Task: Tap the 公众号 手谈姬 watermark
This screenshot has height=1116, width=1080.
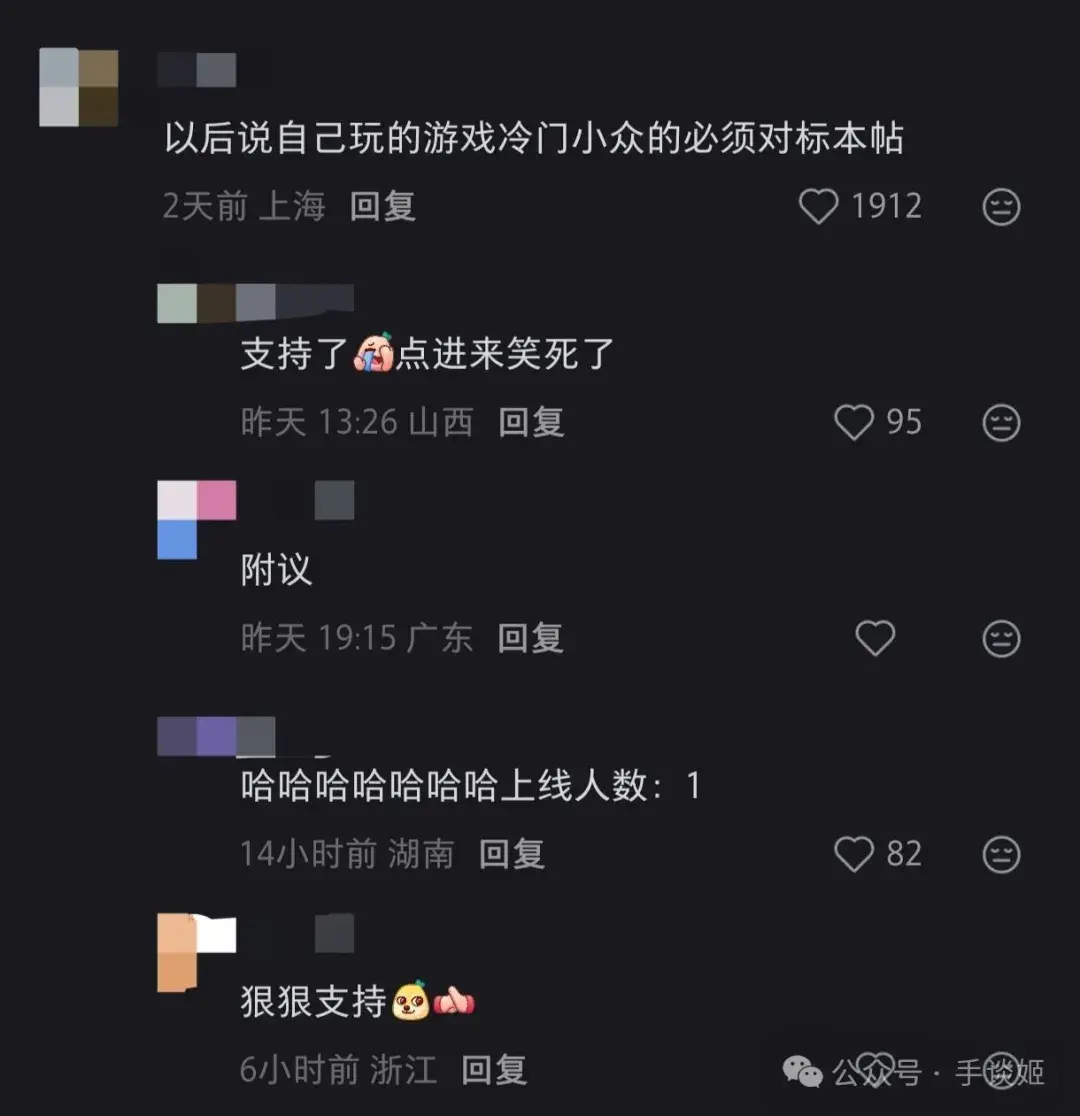Action: (x=913, y=1072)
